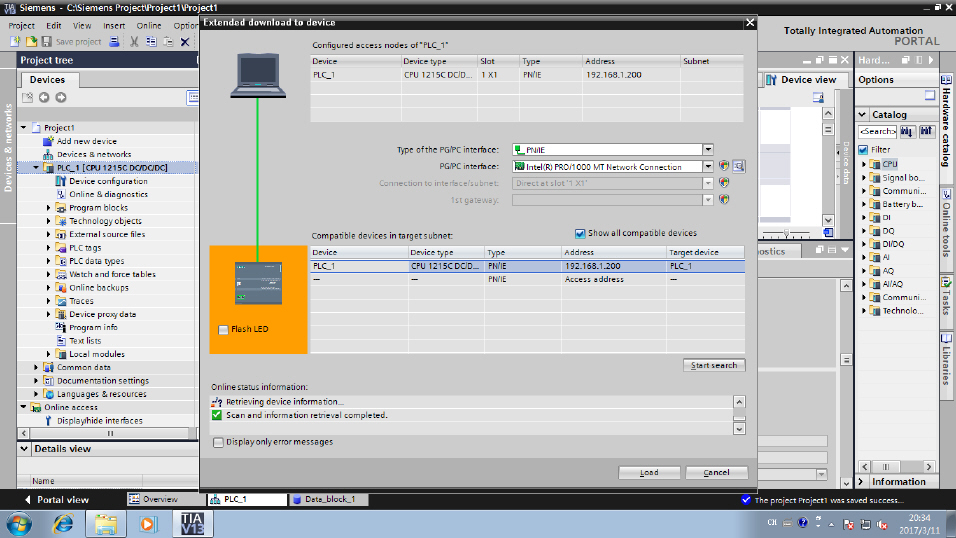Click shield icon beside 1st gateway

[x=724, y=199]
